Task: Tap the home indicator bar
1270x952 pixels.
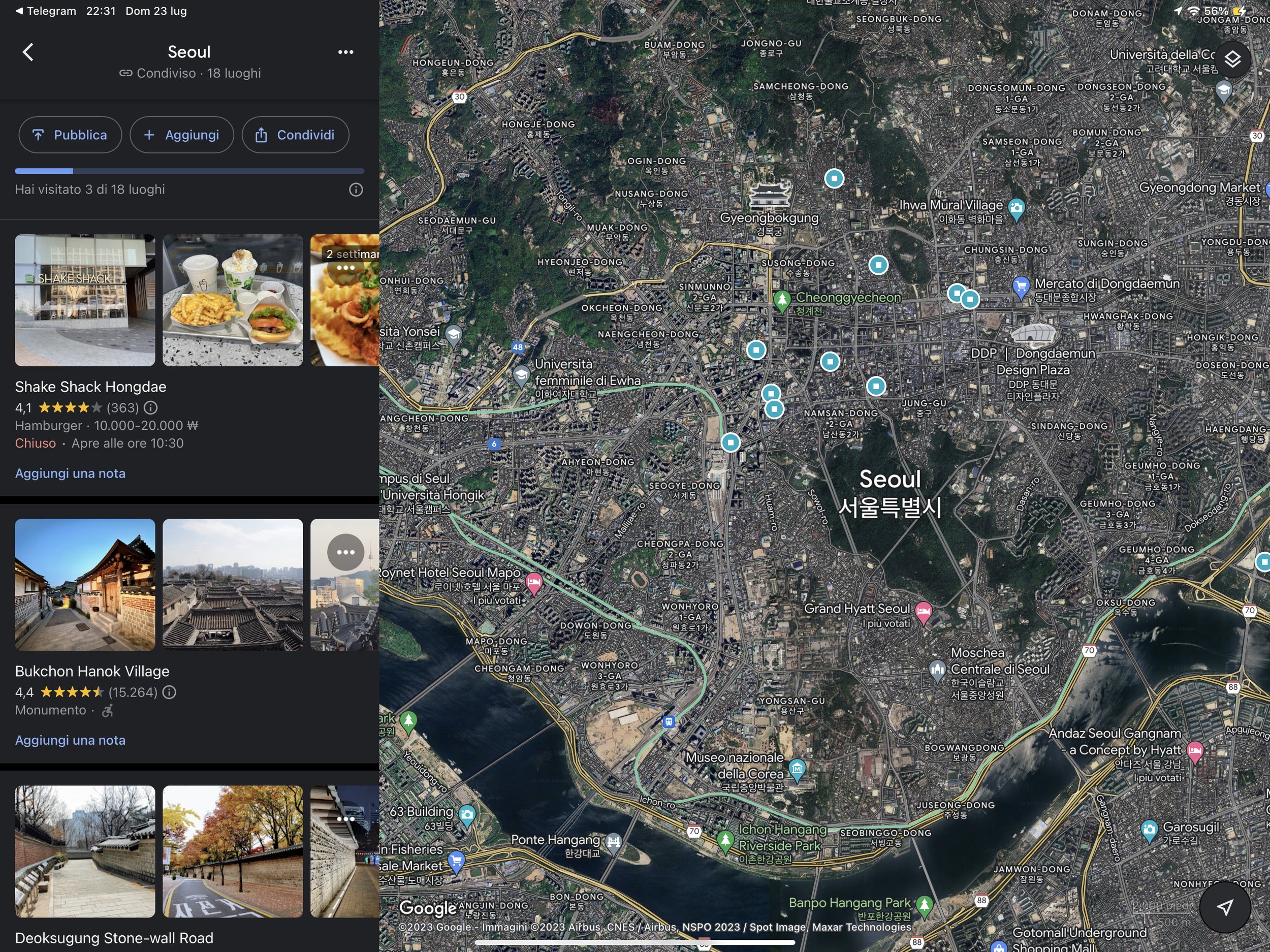Action: tap(634, 942)
